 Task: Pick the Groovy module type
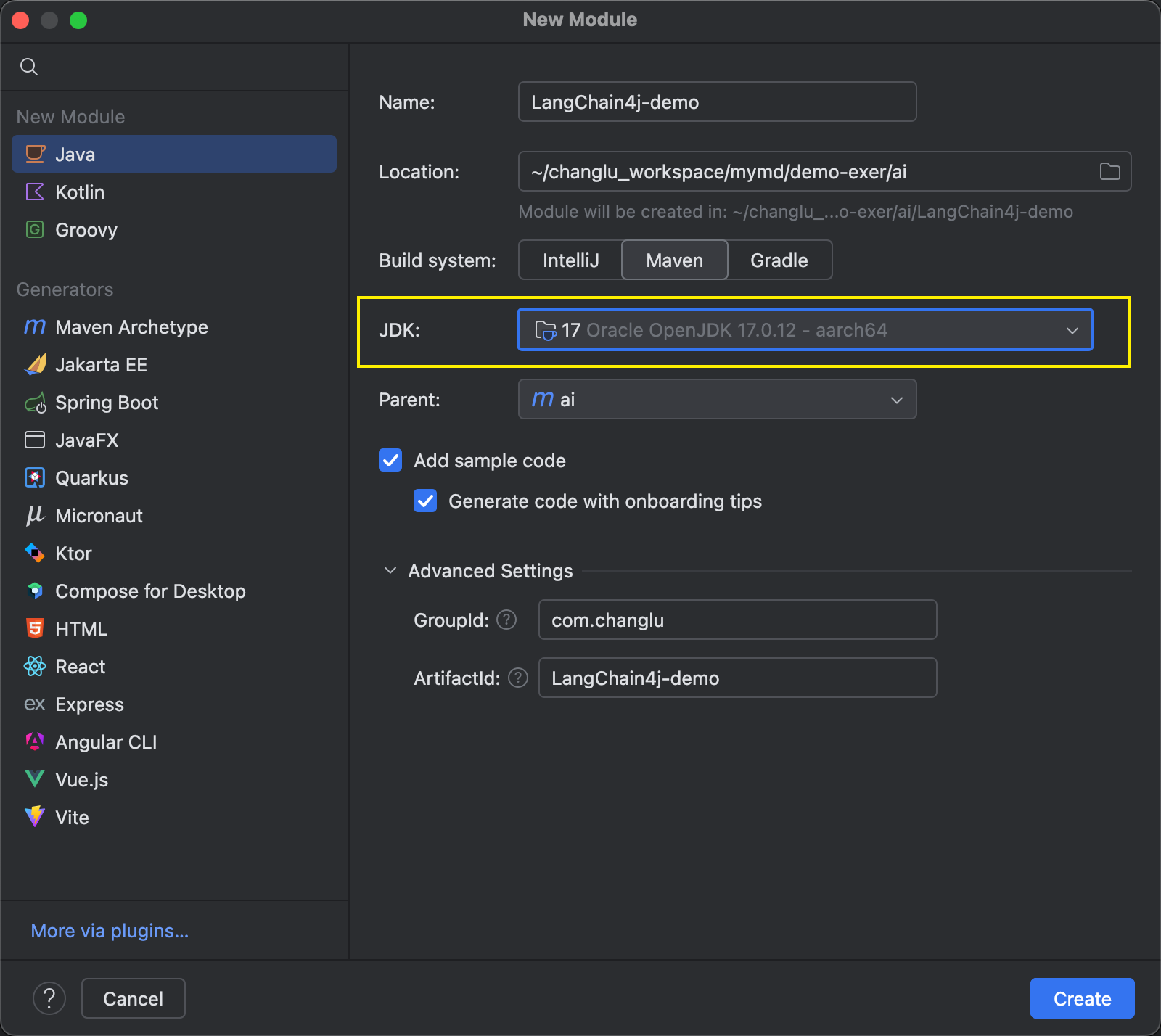tap(174, 229)
